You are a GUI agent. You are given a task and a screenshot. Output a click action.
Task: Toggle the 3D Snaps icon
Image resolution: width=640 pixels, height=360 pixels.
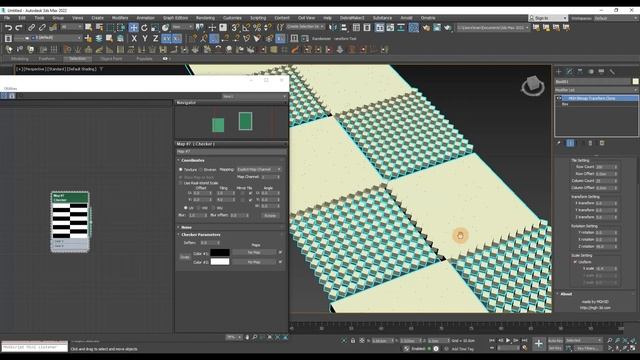pyautogui.click(x=235, y=28)
